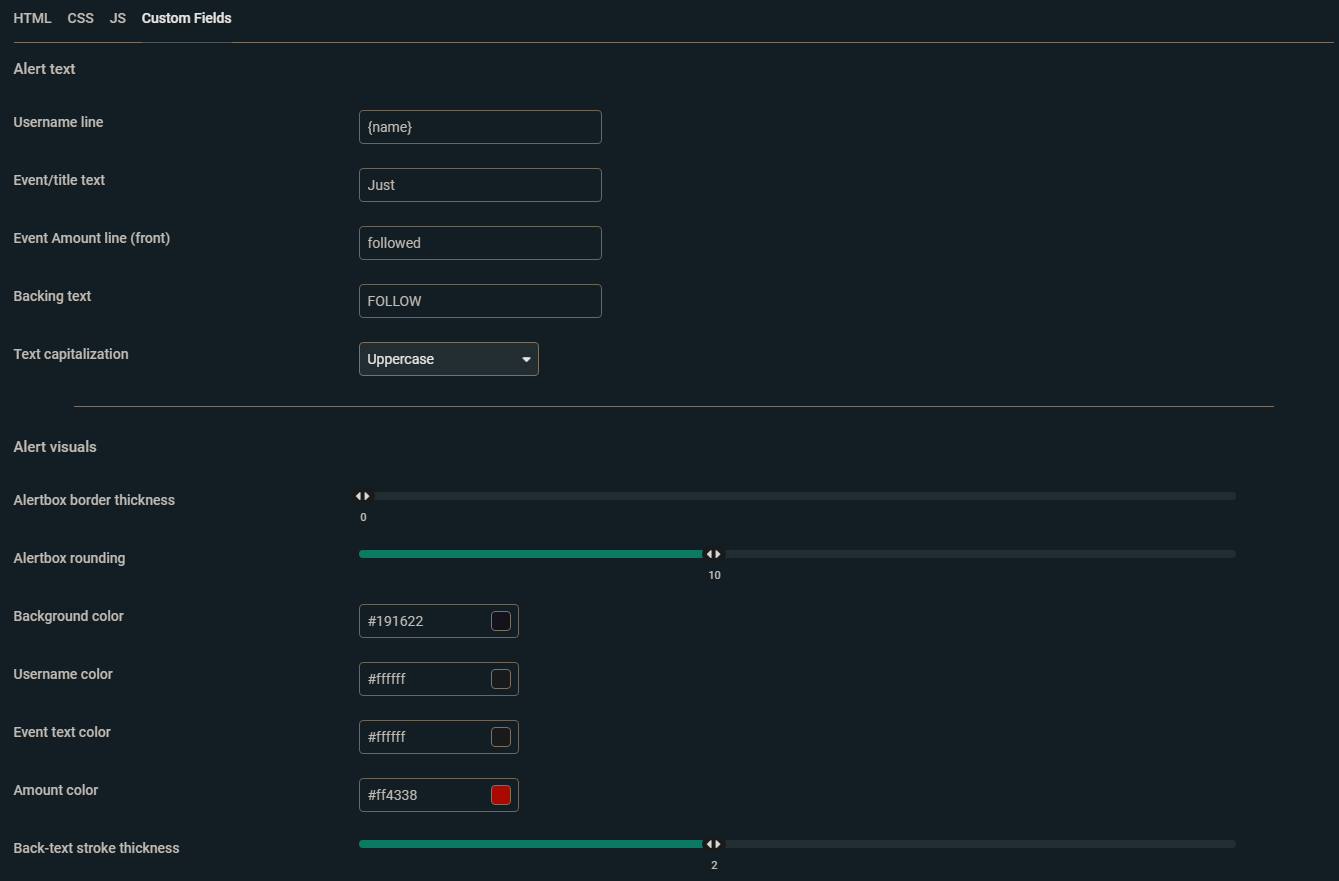
Task: Click the Alertbox rounding slider handle
Action: (x=714, y=554)
